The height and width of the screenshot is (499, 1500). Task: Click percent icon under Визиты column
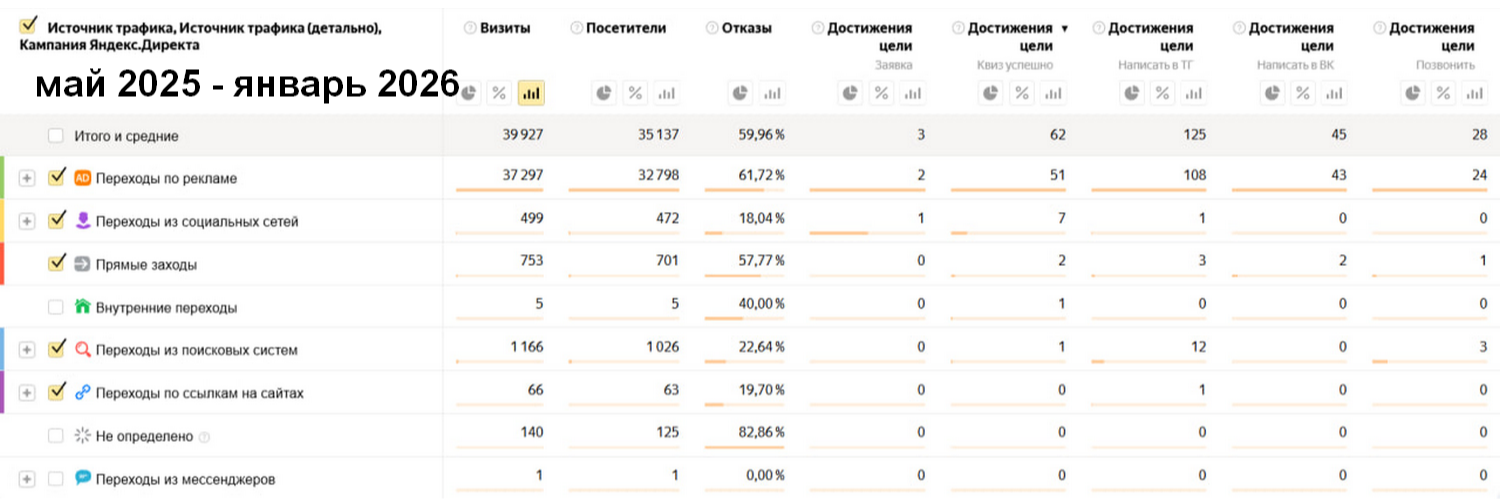pyautogui.click(x=499, y=93)
